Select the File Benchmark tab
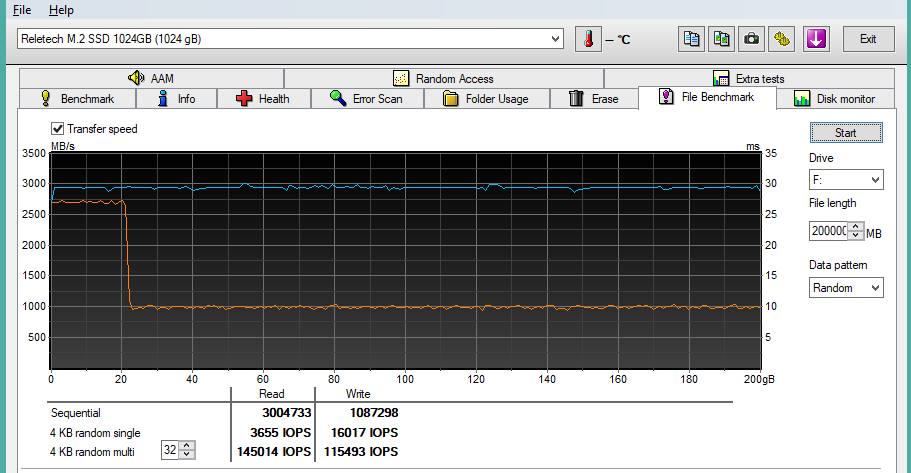Image resolution: width=911 pixels, height=473 pixels. 707,97
